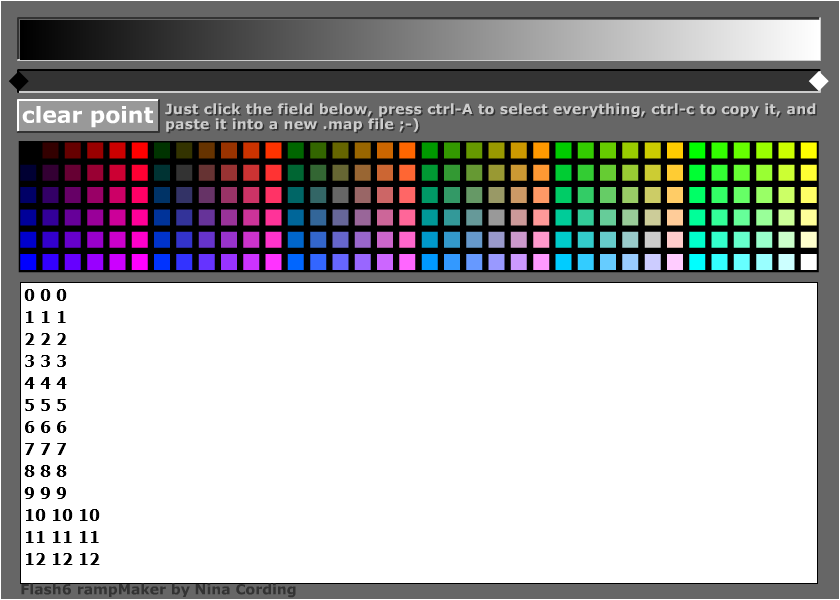Pick the pure blue color swatch
Image resolution: width=840 pixels, height=600 pixels.
click(x=29, y=262)
